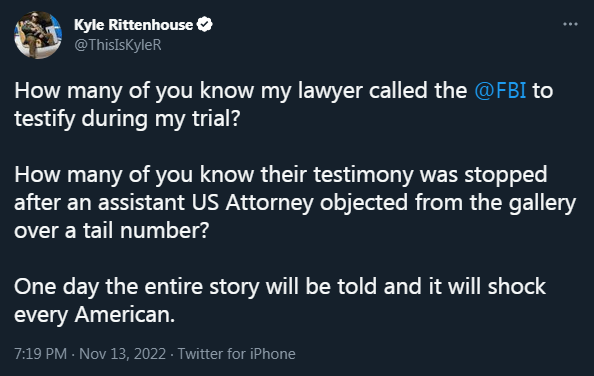Image resolution: width=594 pixels, height=376 pixels.
Task: Click 'testify during my trial?' text
Action: tap(127, 119)
